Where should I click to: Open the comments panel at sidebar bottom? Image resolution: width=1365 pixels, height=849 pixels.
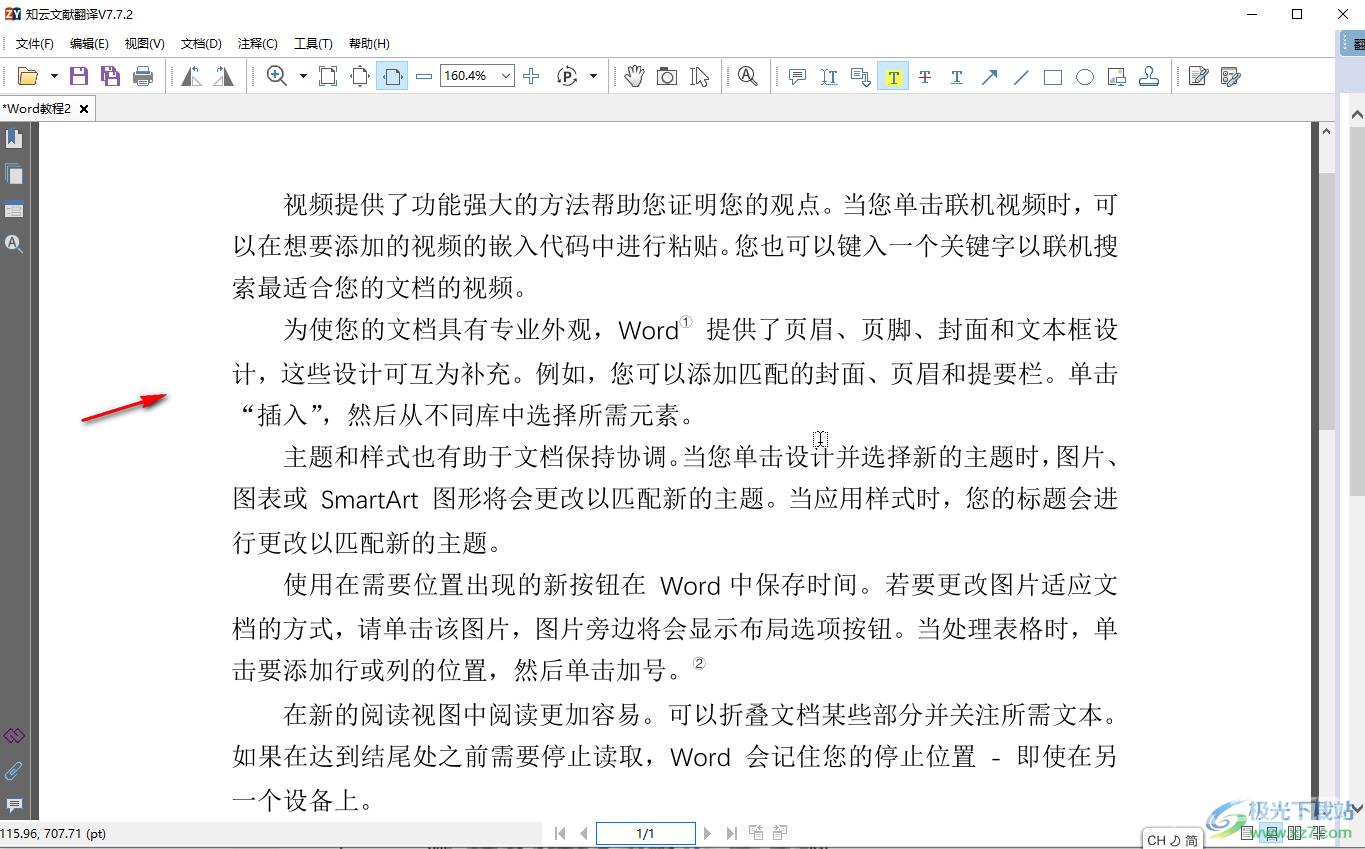click(14, 805)
